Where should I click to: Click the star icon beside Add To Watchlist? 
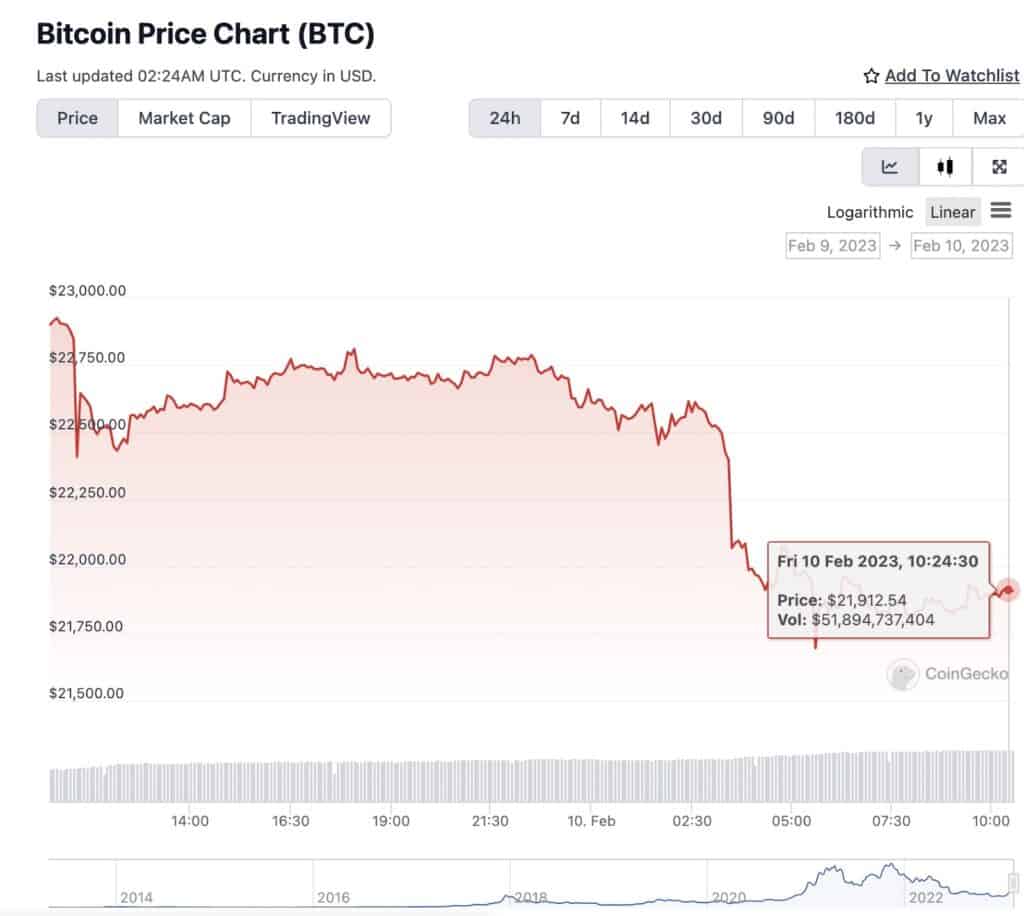coord(871,76)
